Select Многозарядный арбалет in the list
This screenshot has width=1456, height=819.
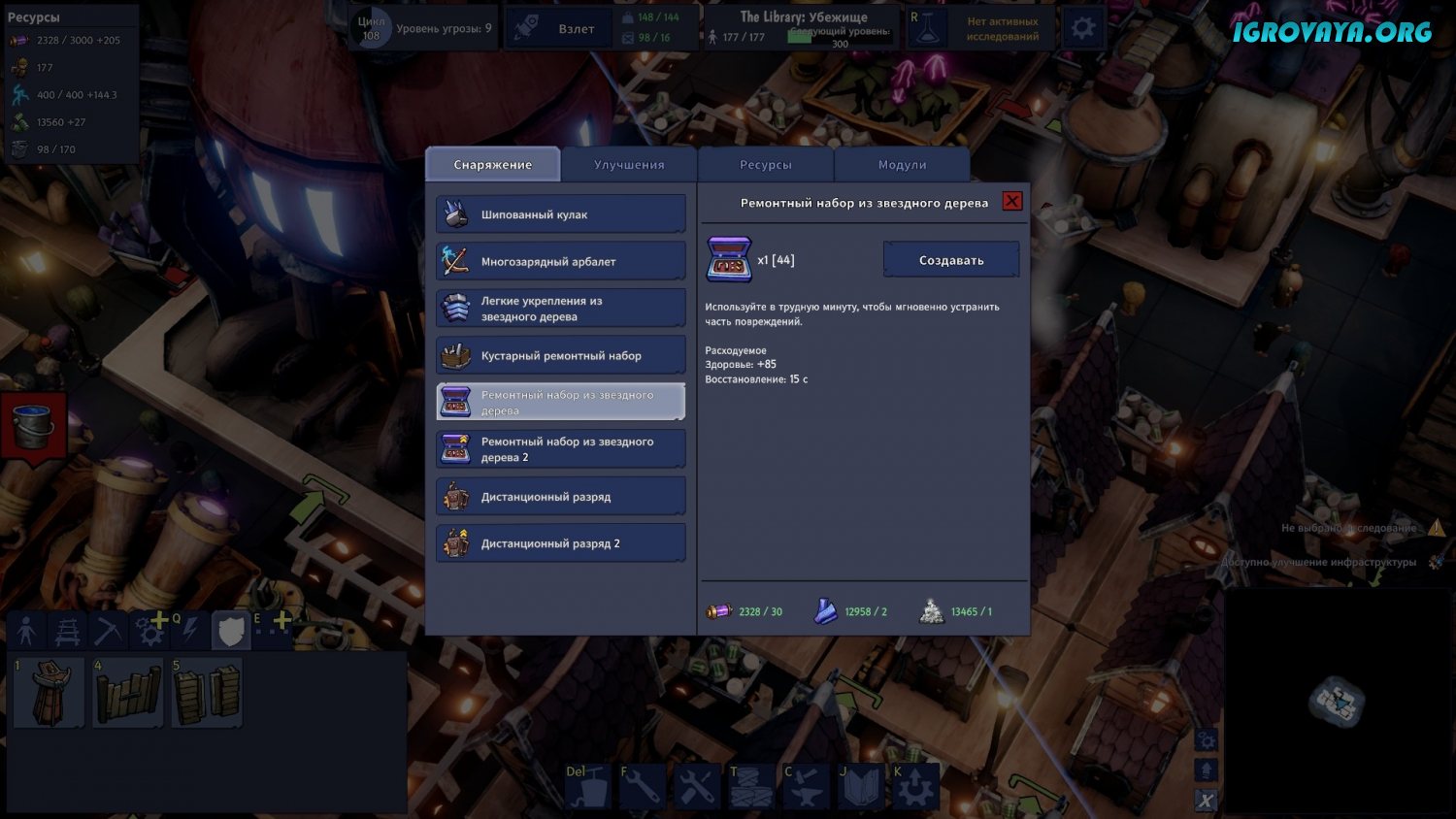pyautogui.click(x=561, y=261)
